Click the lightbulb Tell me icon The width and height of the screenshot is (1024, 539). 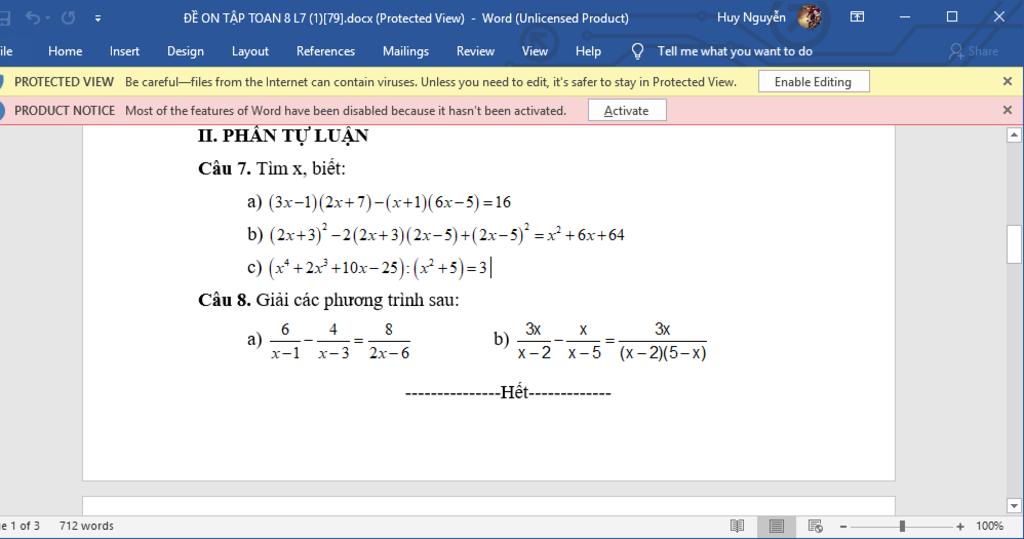click(x=637, y=51)
